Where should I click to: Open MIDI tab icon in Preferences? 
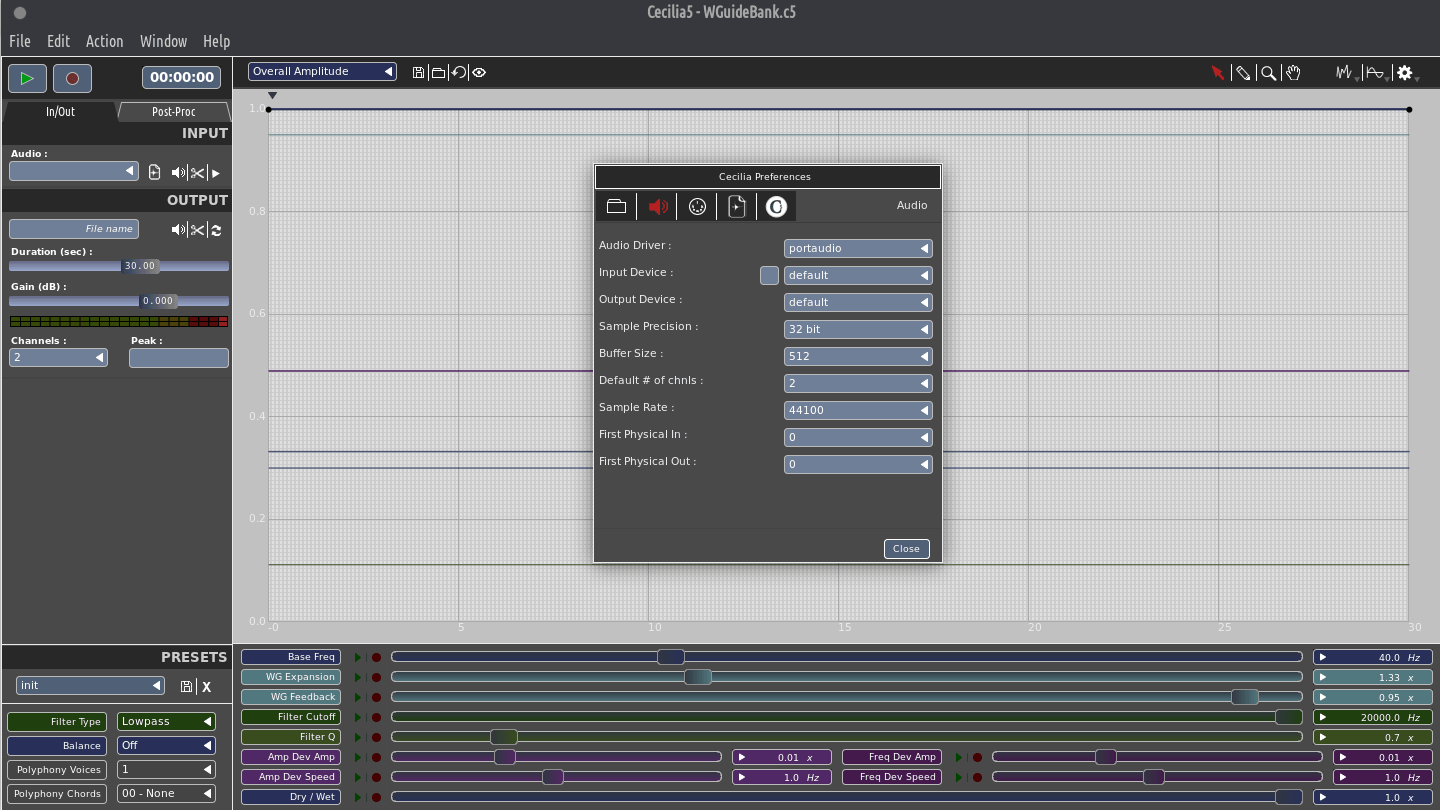[x=697, y=206]
